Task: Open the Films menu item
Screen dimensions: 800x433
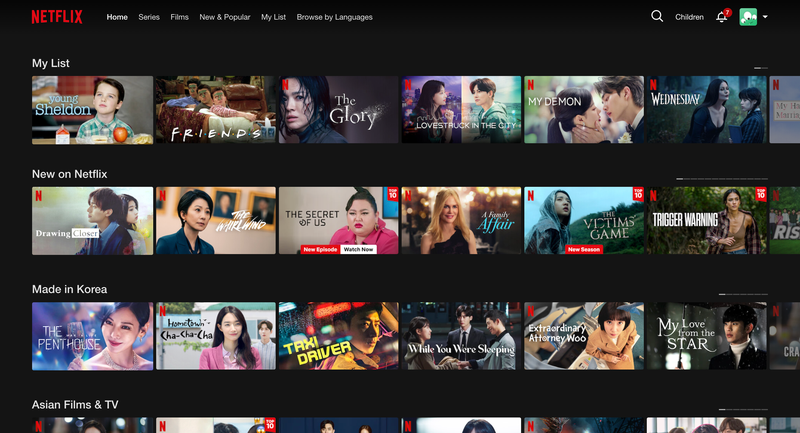Action: tap(180, 17)
